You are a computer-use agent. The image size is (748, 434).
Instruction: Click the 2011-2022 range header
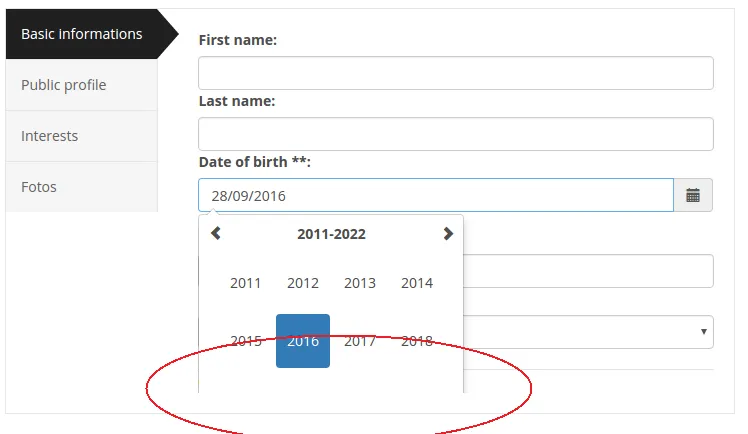pyautogui.click(x=331, y=234)
